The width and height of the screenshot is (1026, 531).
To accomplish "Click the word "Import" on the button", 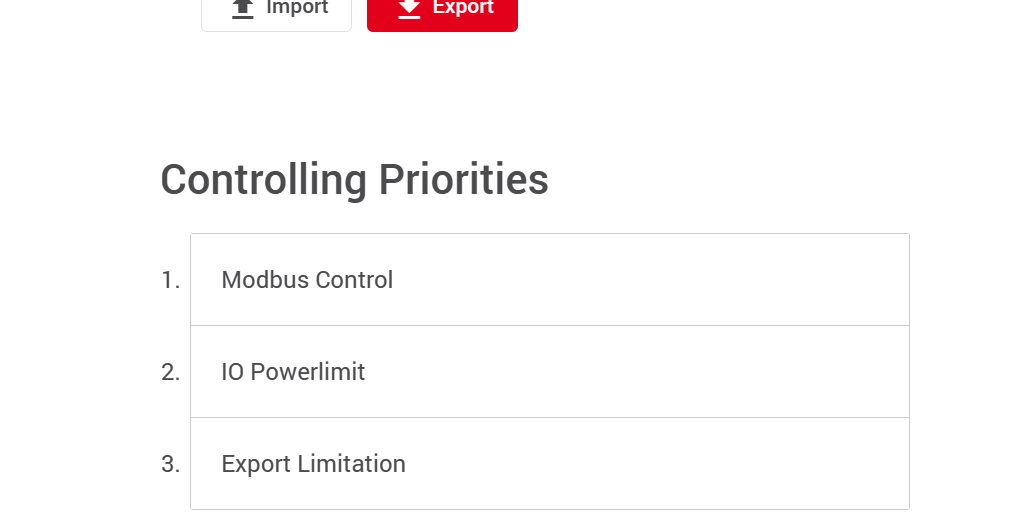I will pos(297,8).
